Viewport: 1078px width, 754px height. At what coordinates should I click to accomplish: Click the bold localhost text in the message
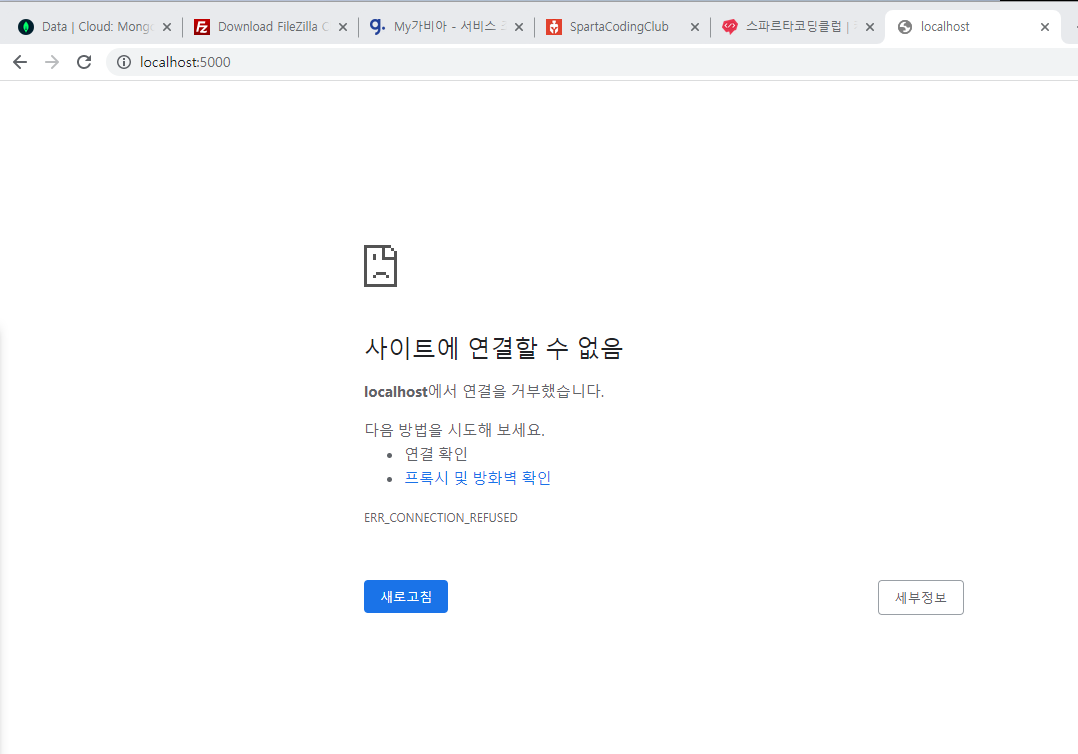point(396,392)
